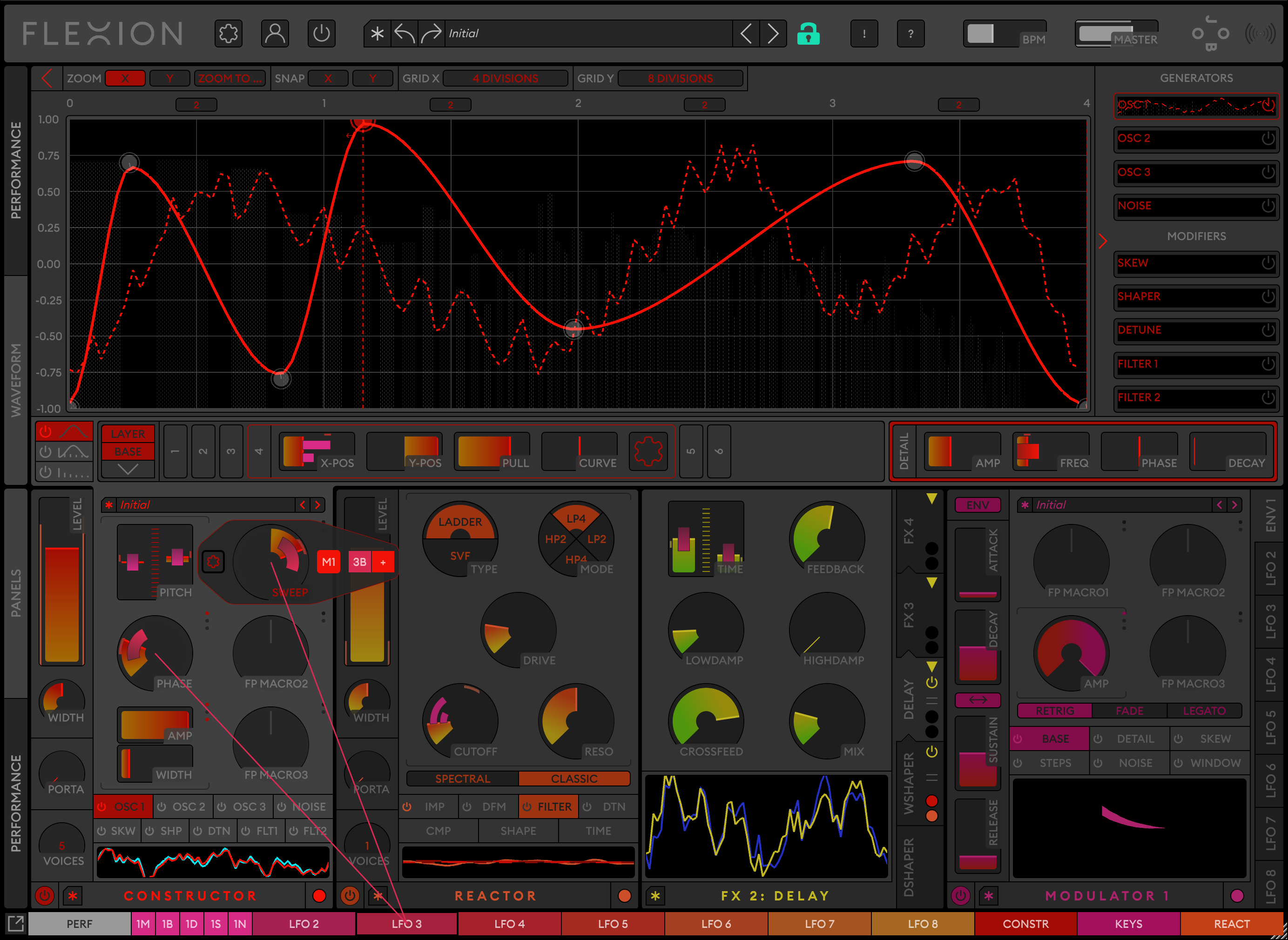Click the FX 2 Delay asterisk icon

pos(655,896)
